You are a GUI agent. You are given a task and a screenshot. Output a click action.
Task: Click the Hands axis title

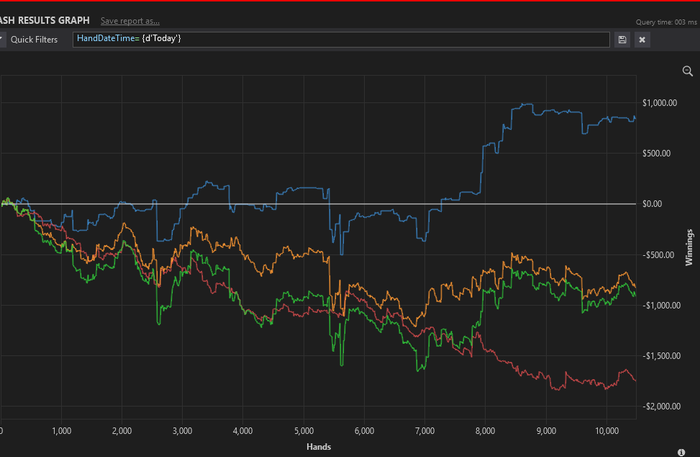[x=319, y=447]
